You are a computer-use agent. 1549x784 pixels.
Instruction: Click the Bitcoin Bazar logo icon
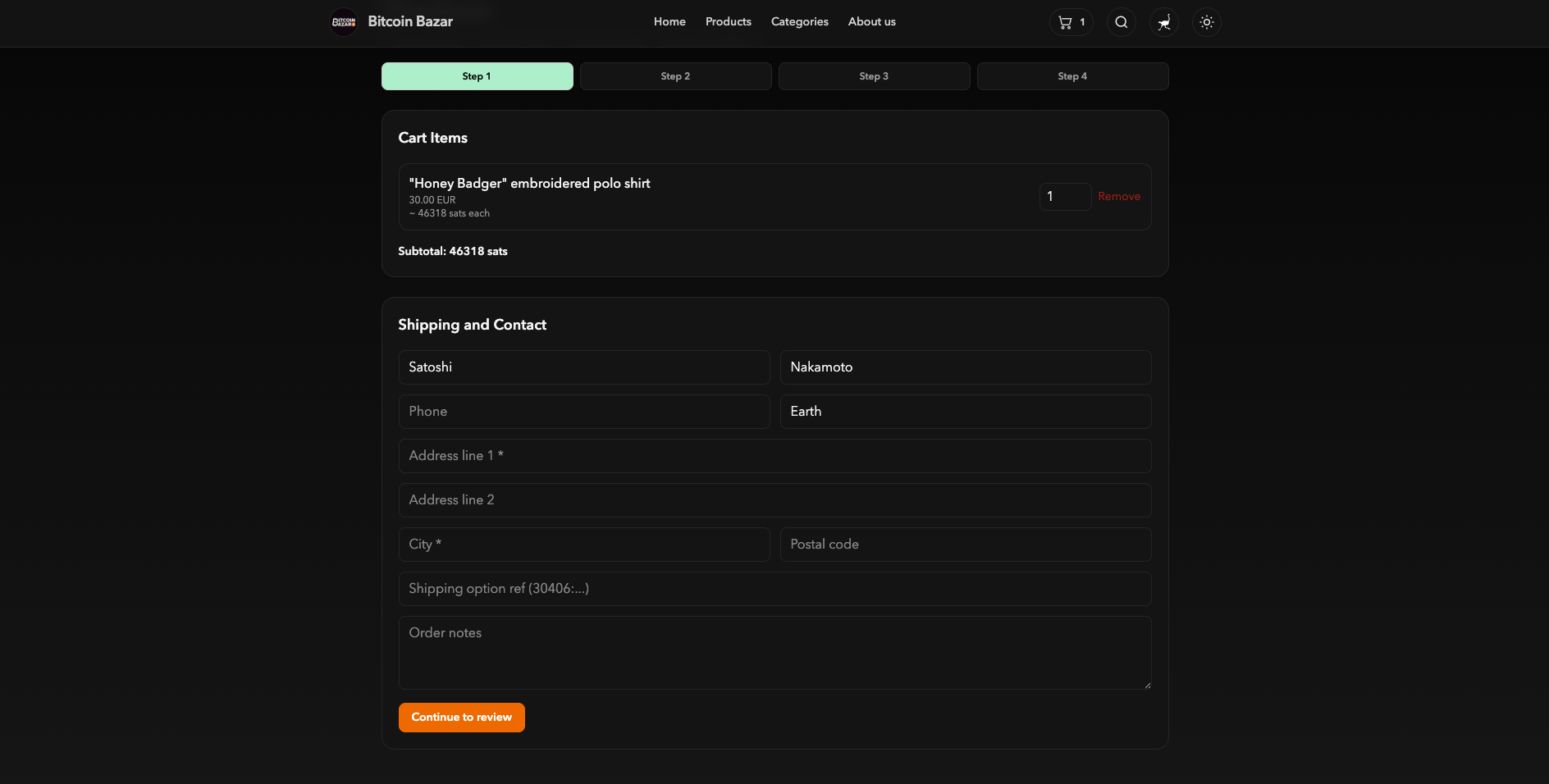tap(343, 22)
